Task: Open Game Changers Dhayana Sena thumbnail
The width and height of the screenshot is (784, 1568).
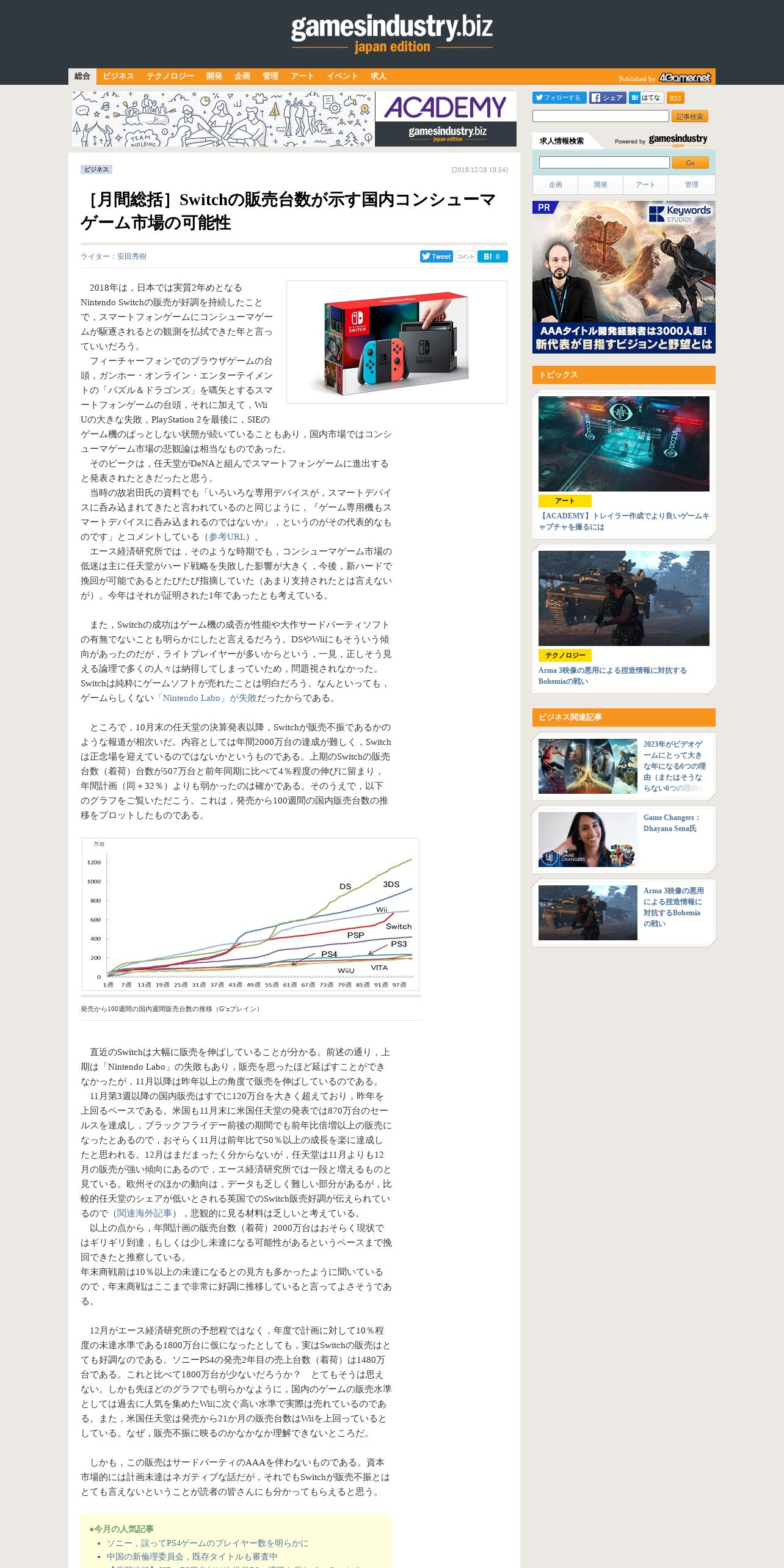Action: pyautogui.click(x=588, y=840)
